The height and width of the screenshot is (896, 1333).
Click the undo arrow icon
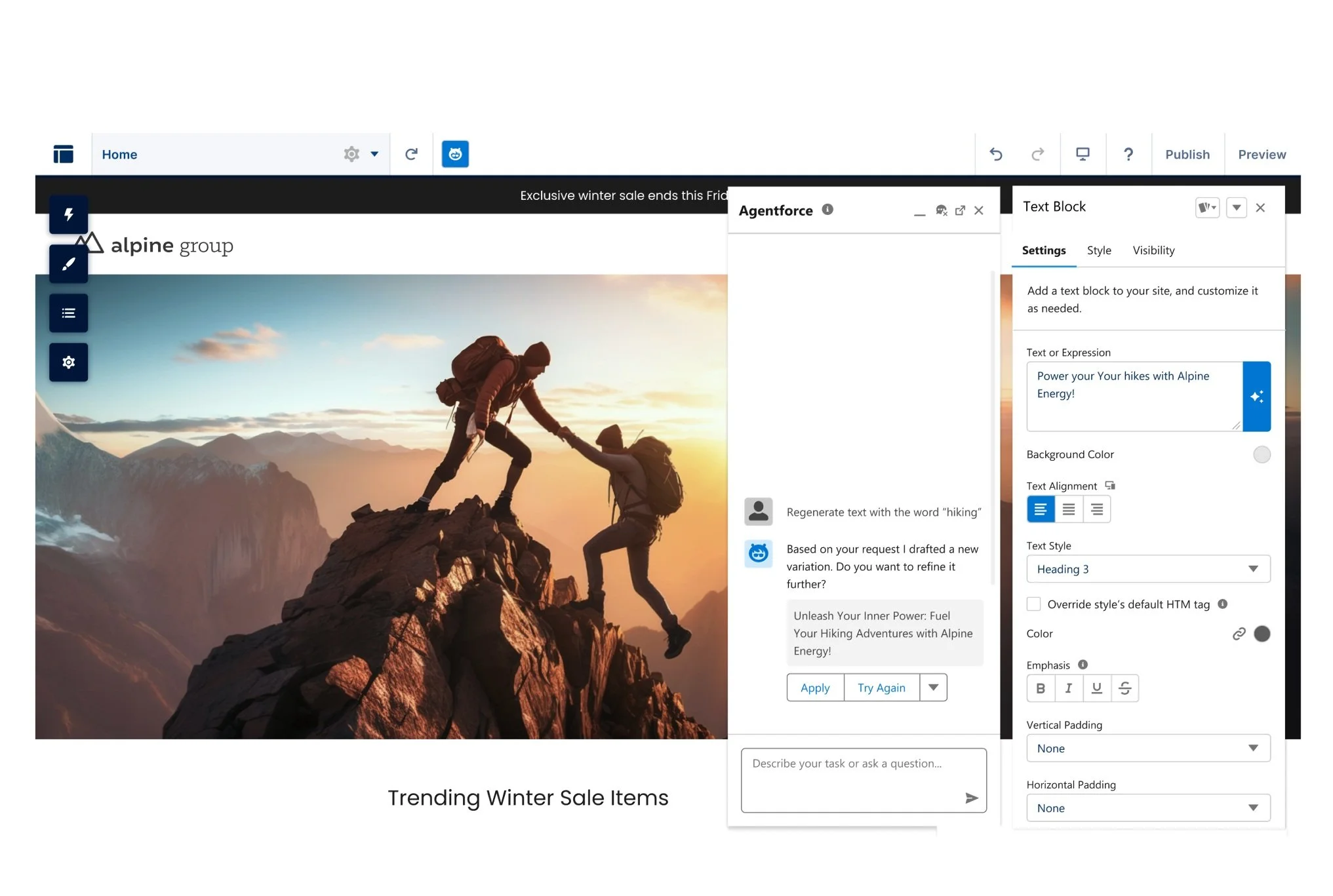(x=995, y=154)
